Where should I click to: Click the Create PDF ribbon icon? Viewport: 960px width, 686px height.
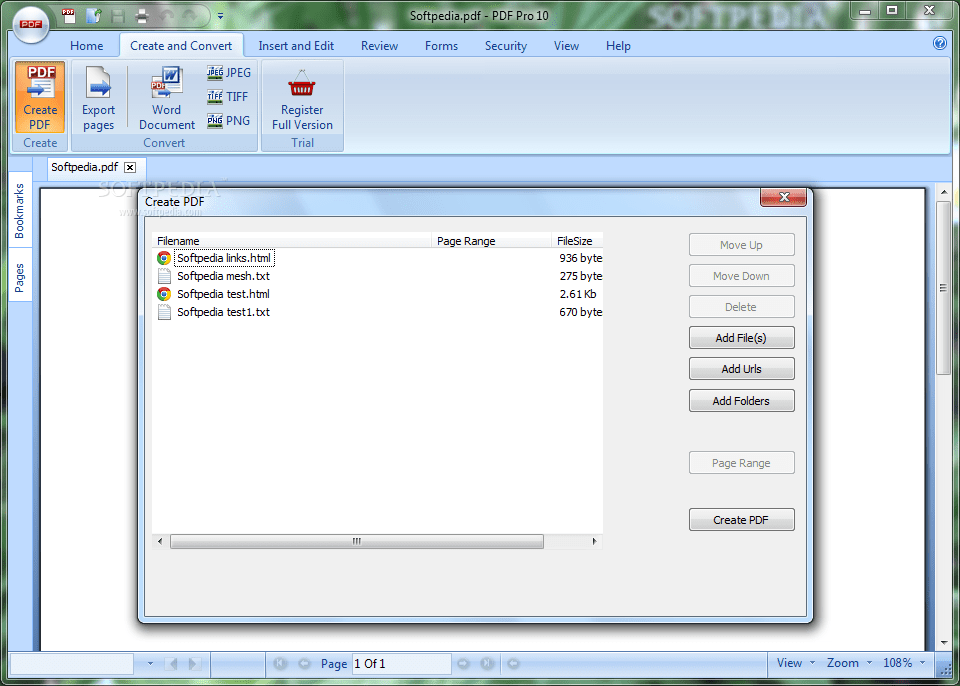(x=40, y=97)
